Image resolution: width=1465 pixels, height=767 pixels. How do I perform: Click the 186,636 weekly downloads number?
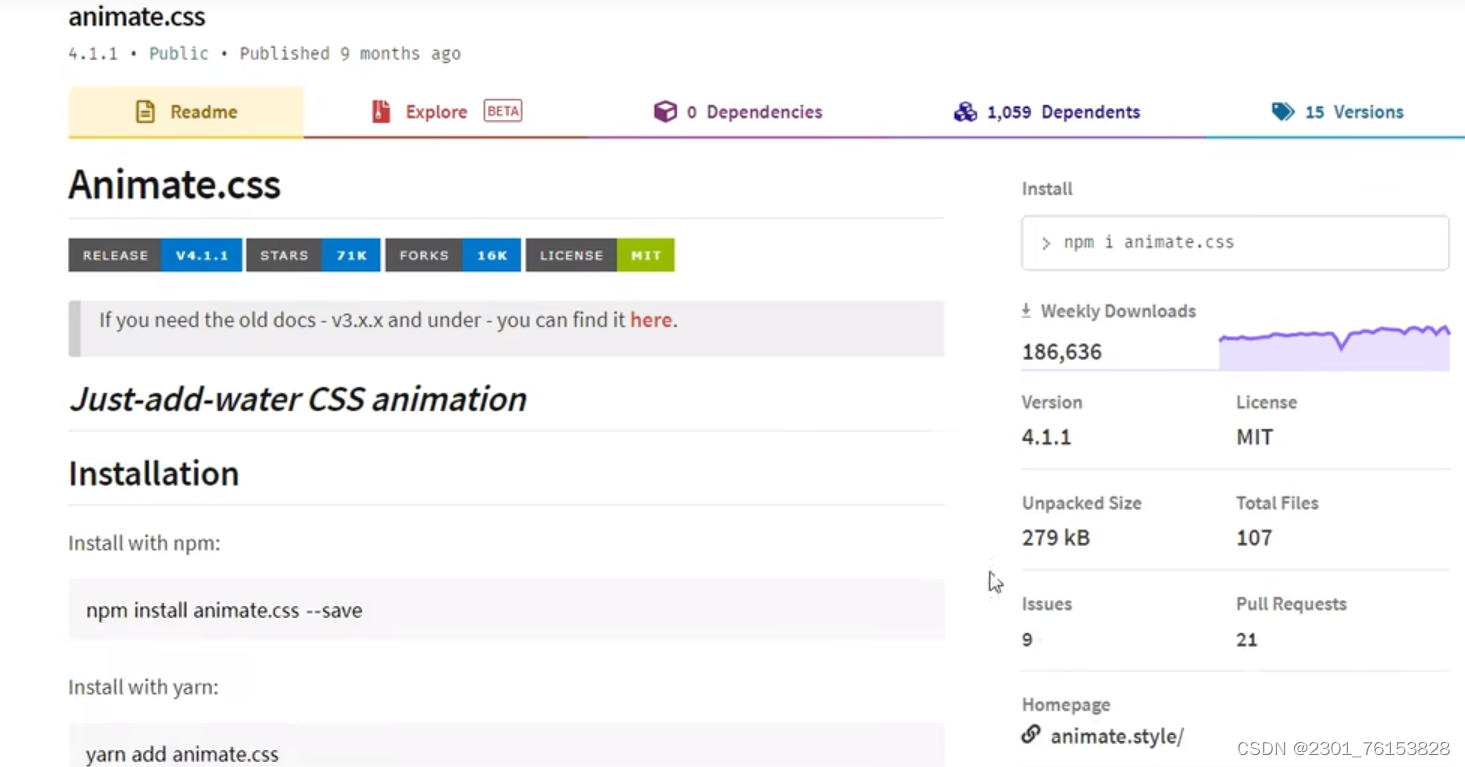[1062, 352]
